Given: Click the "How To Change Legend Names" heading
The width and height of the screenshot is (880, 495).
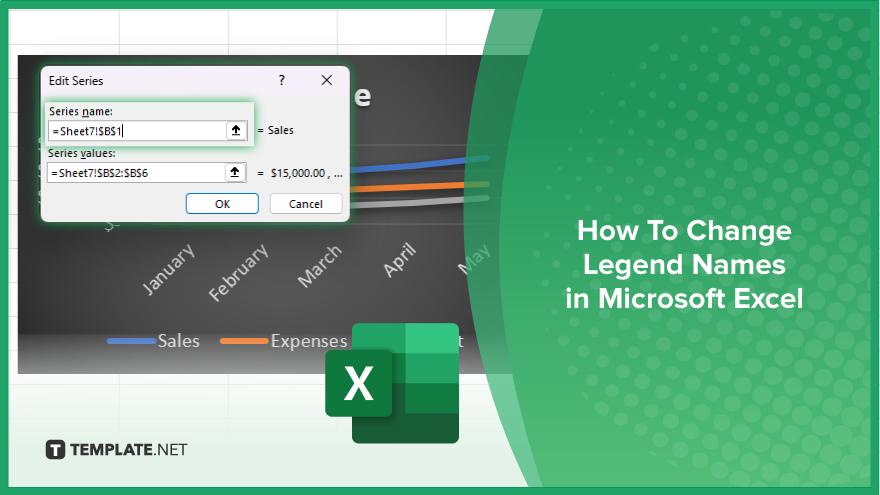Looking at the screenshot, I should click(684, 248).
